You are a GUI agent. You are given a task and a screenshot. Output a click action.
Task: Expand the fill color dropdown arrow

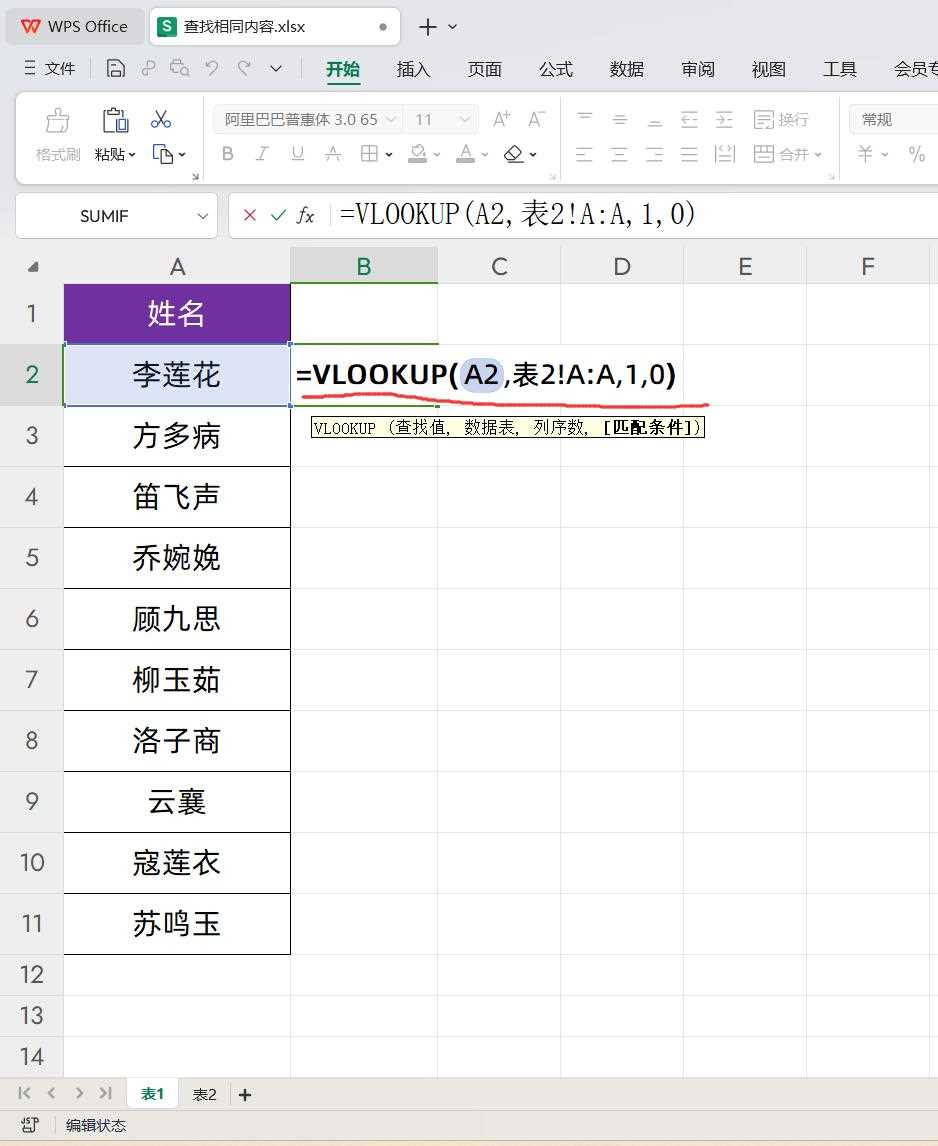click(x=436, y=155)
